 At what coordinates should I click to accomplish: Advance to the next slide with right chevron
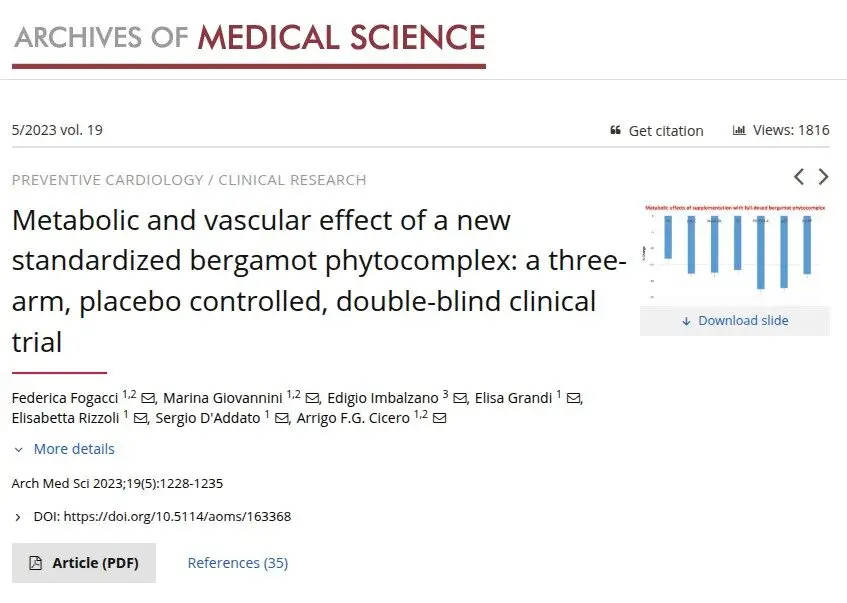click(x=823, y=177)
